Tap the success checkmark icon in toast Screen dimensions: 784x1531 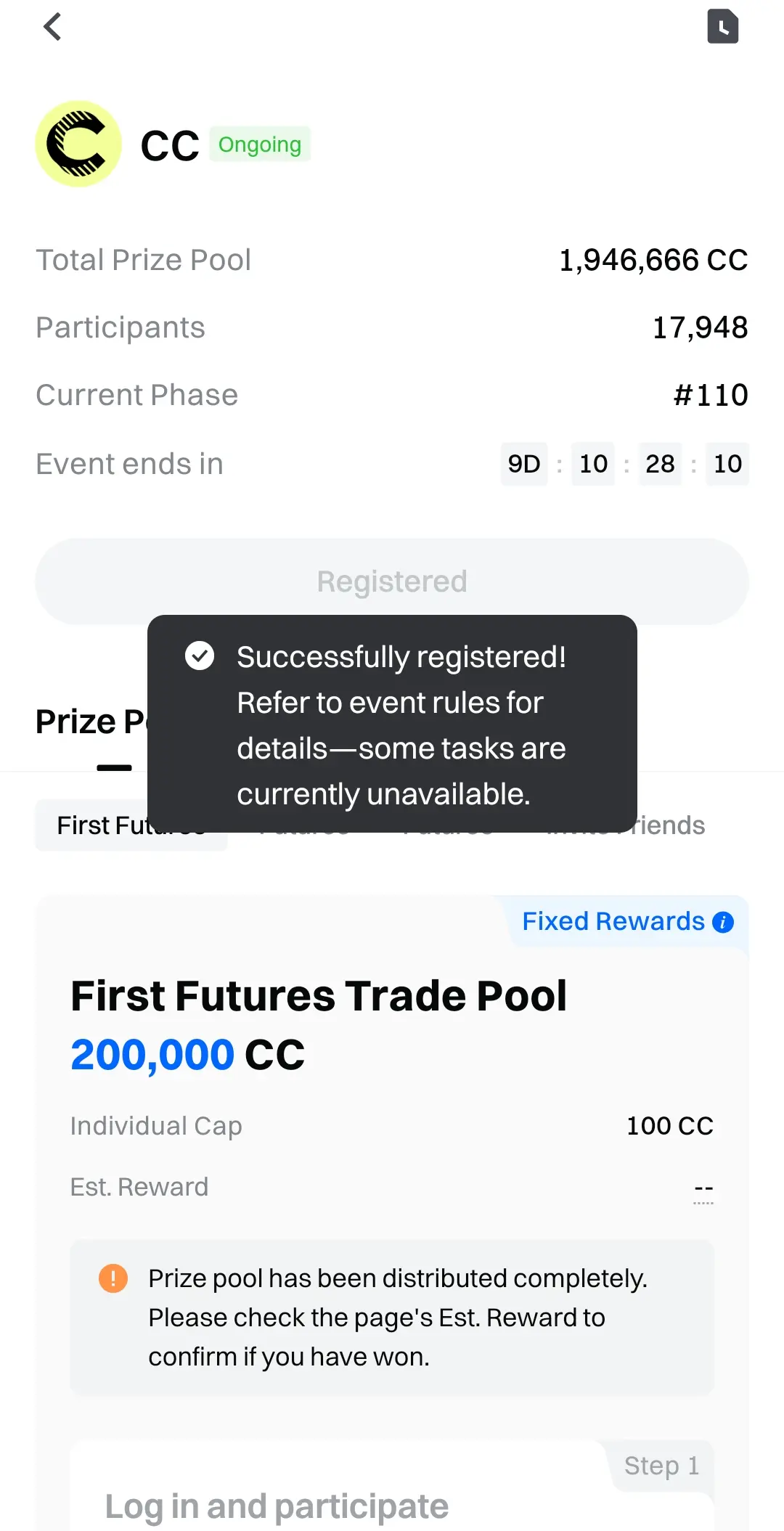(200, 656)
